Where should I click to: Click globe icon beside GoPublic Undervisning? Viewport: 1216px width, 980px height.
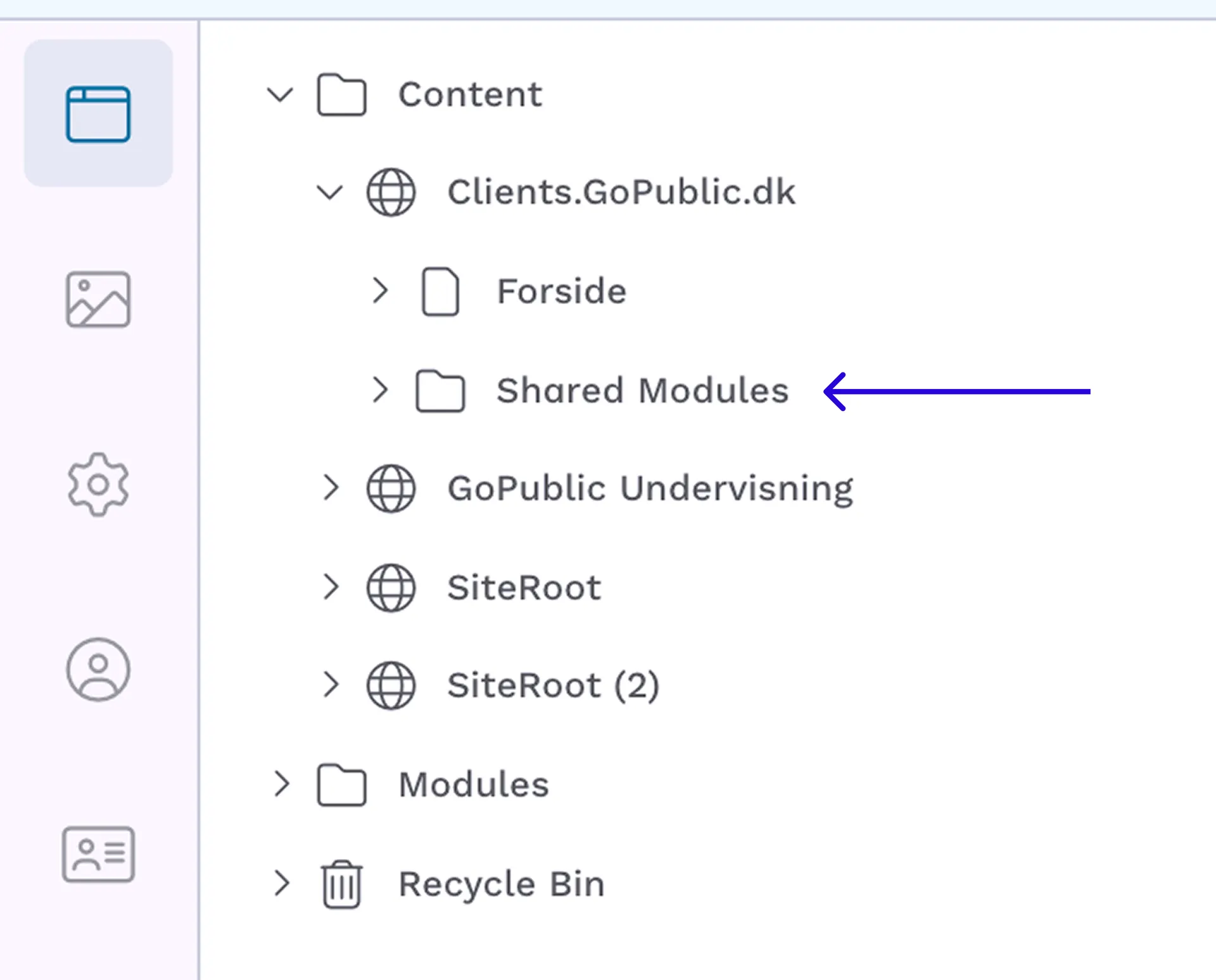391,488
